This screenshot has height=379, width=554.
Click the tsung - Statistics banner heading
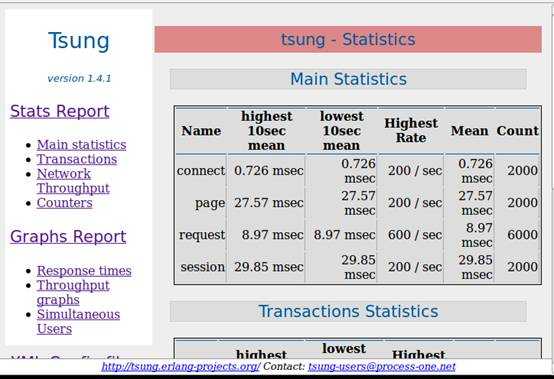pyautogui.click(x=348, y=39)
